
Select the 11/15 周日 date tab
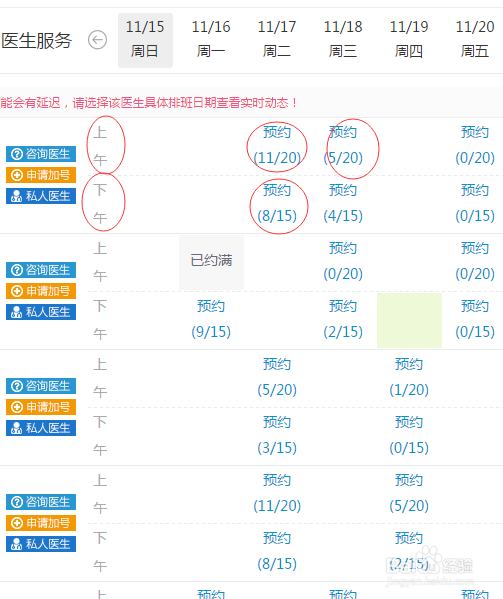pyautogui.click(x=145, y=40)
